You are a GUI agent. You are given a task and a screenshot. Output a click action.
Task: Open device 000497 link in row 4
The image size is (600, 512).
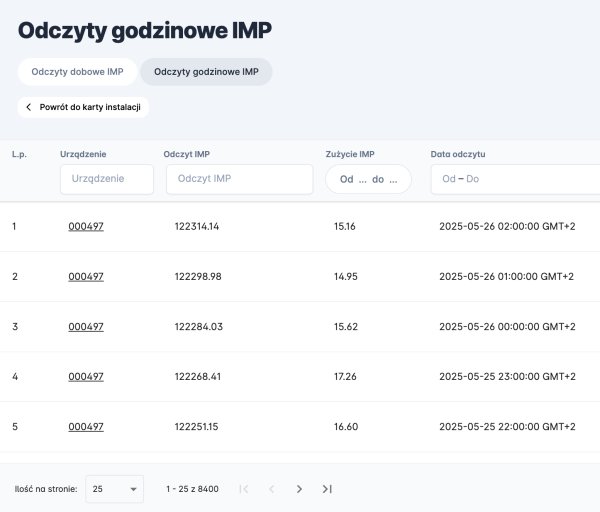coord(86,377)
